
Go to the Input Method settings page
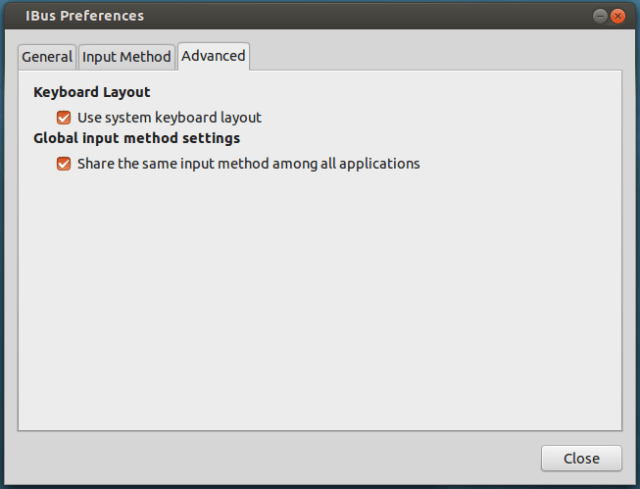pos(126,57)
